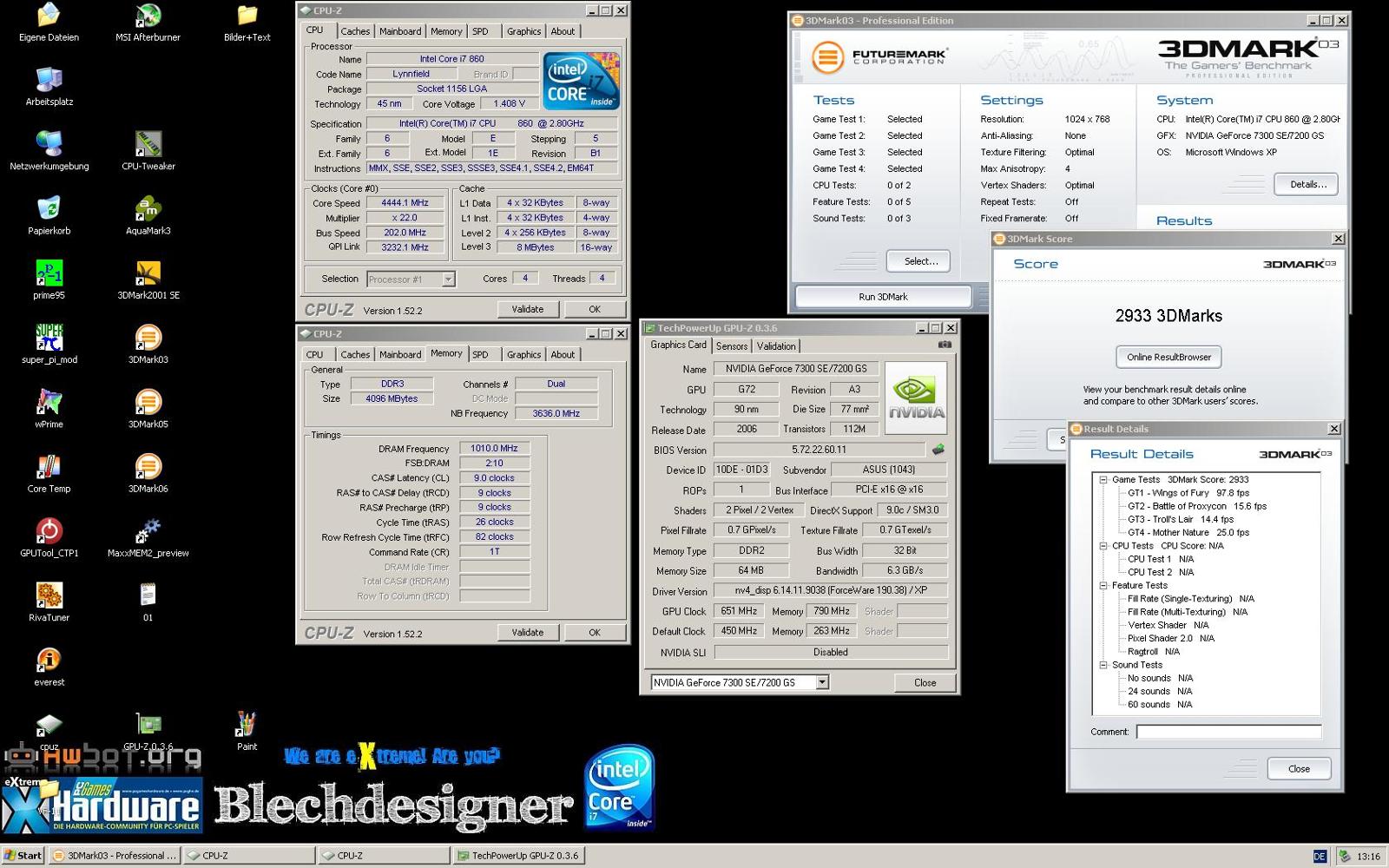Image resolution: width=1389 pixels, height=868 pixels.
Task: Click the Select... tests button
Action: (x=920, y=261)
